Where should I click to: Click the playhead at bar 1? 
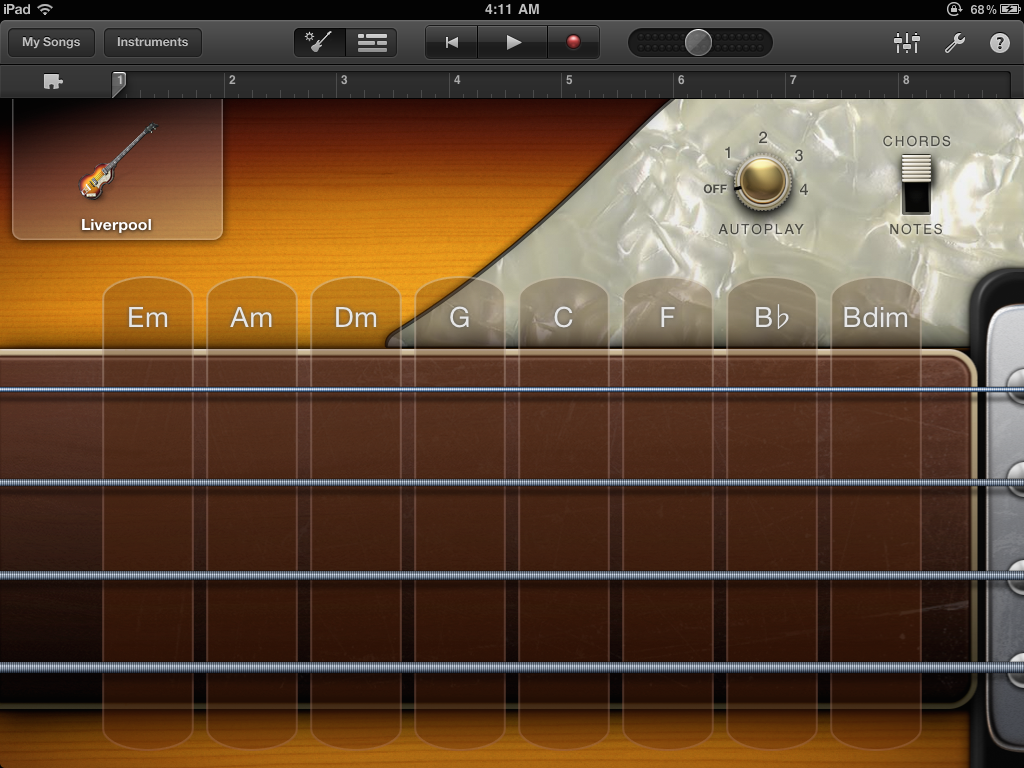tap(119, 84)
